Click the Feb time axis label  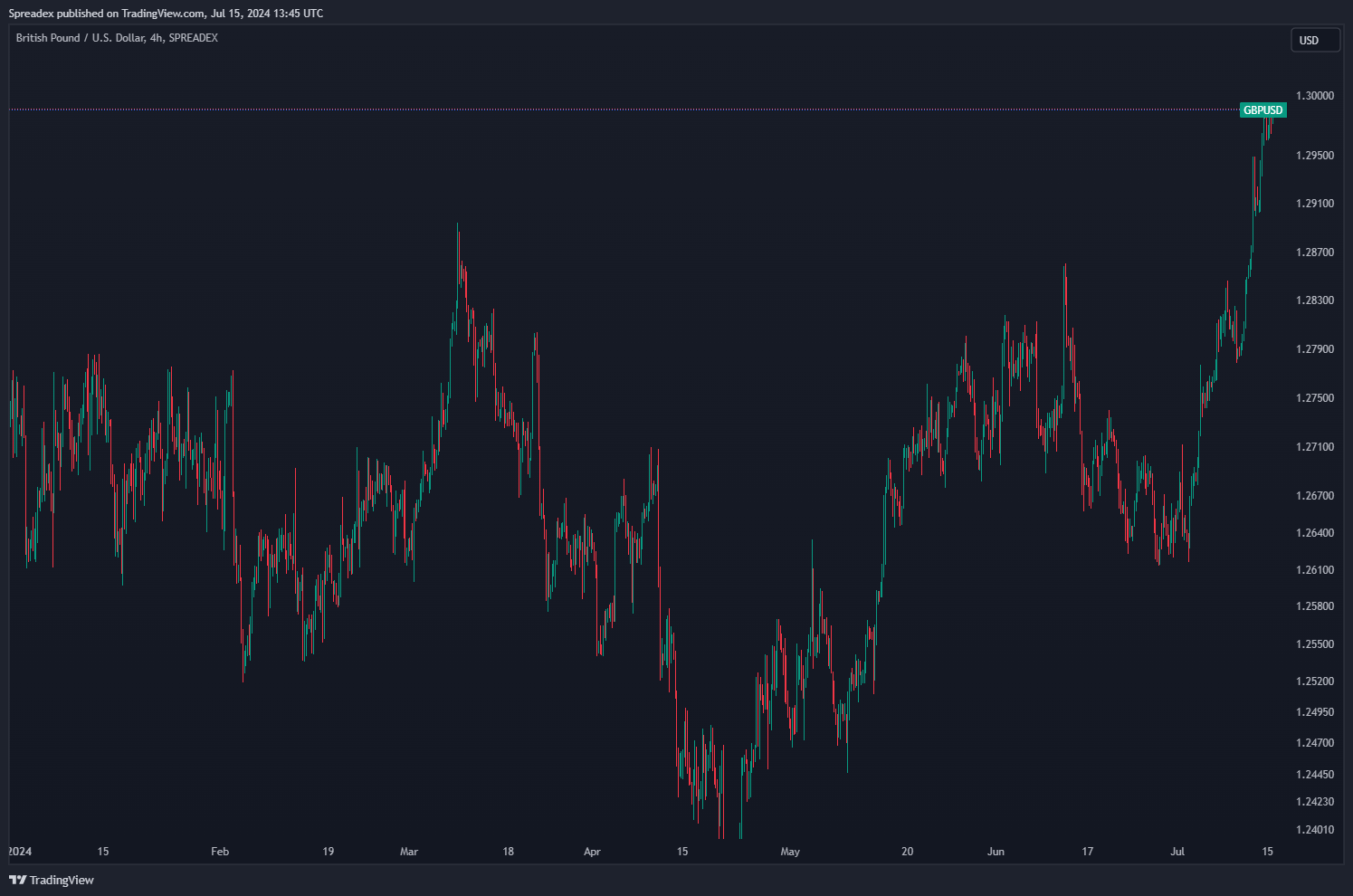click(220, 852)
